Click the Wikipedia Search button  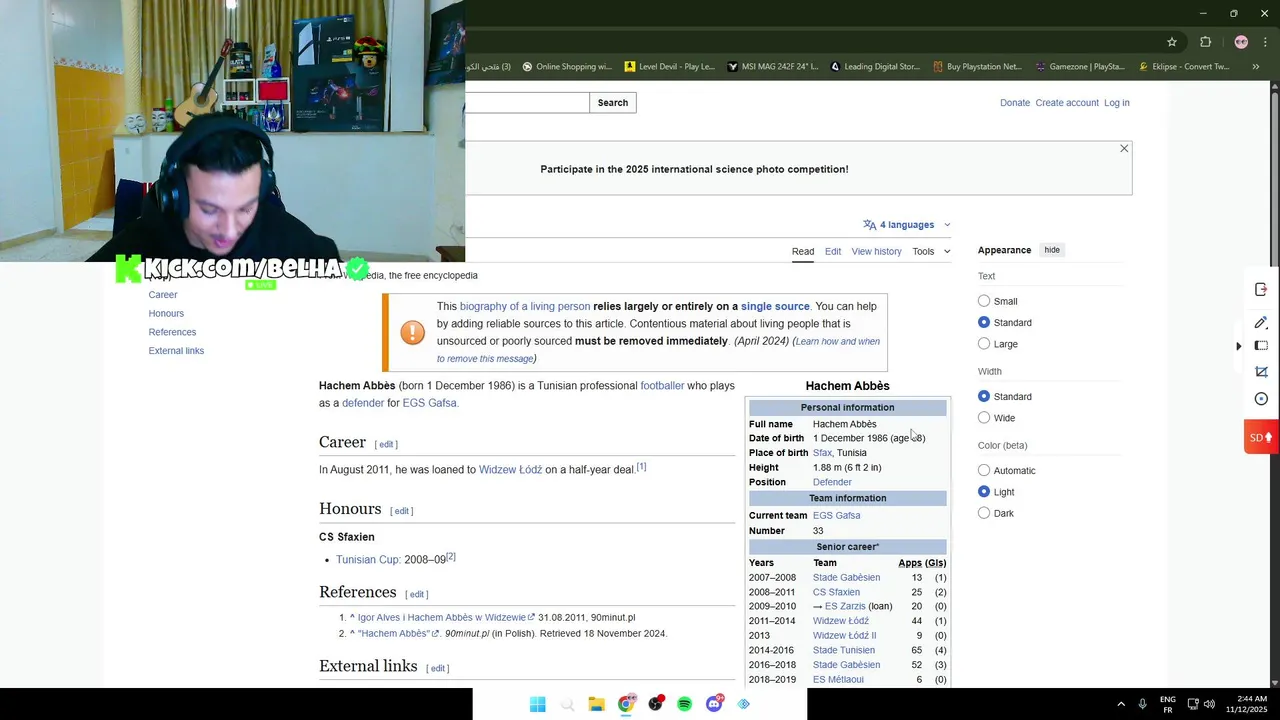coord(613,103)
